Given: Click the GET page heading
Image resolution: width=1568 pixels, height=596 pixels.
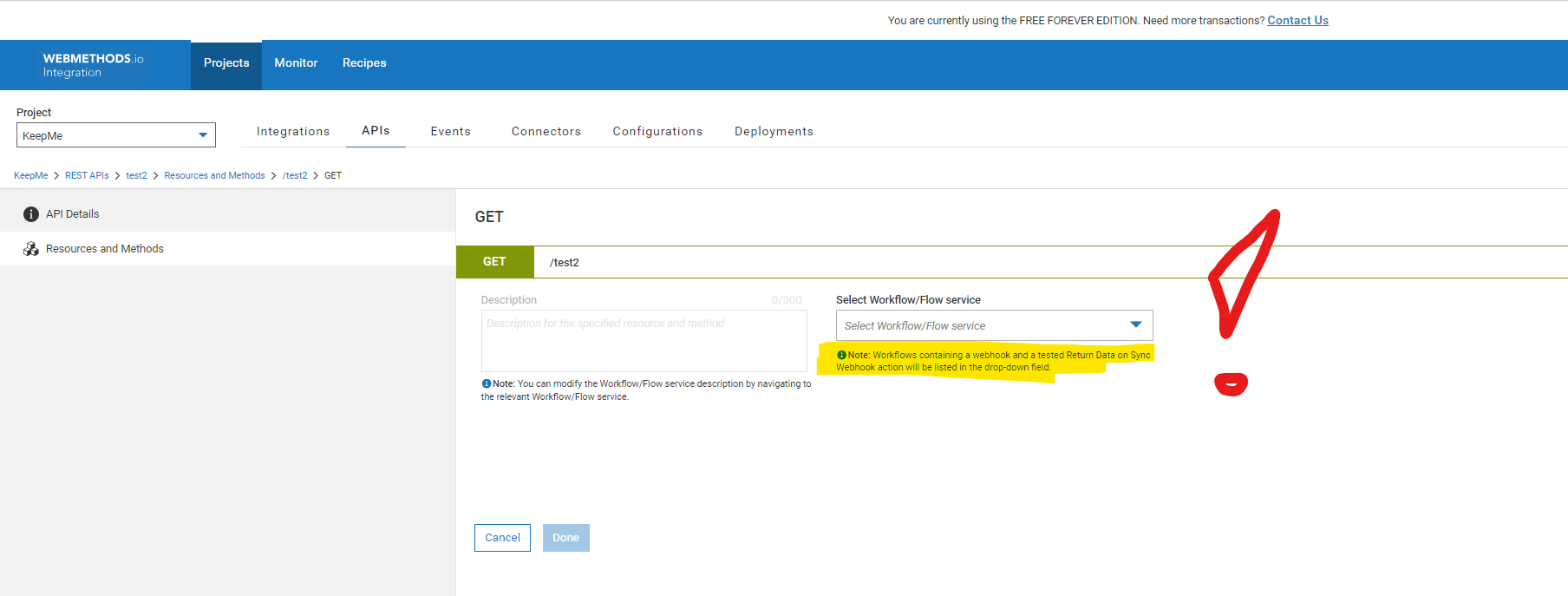Looking at the screenshot, I should [x=489, y=217].
